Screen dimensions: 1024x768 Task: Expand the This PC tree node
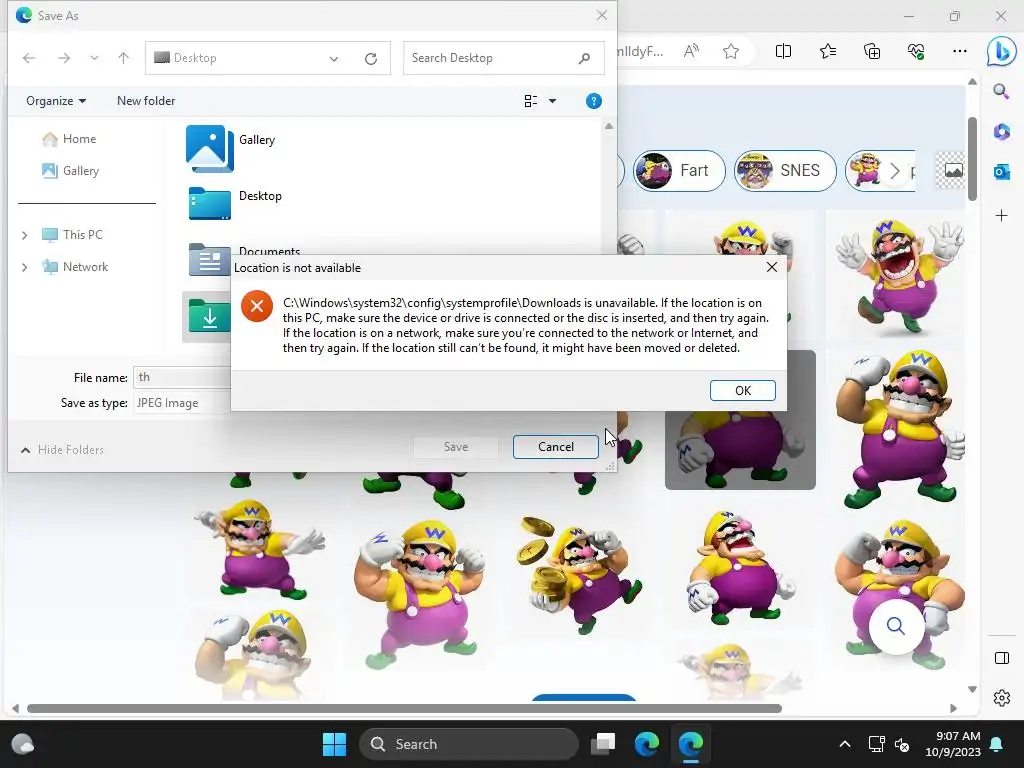(x=25, y=235)
